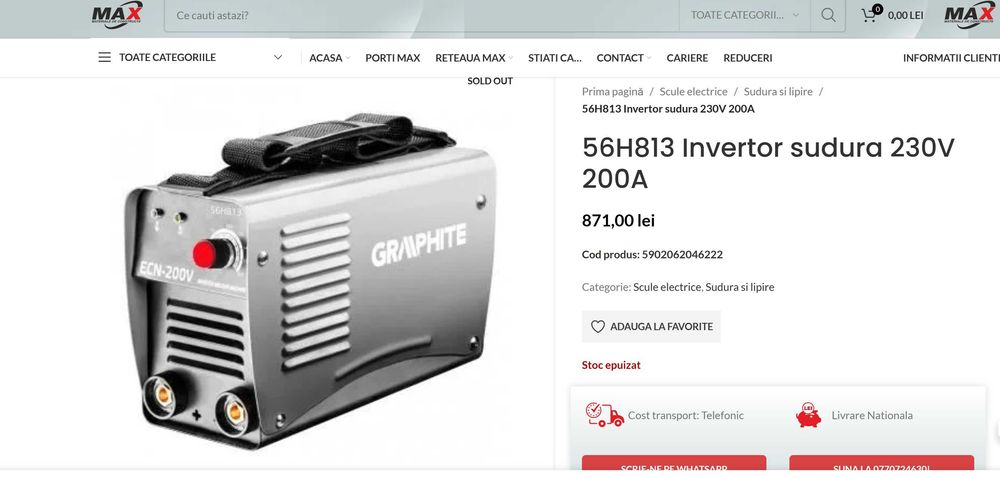
Task: Click the piggy bank Livrare icon
Action: (x=809, y=415)
